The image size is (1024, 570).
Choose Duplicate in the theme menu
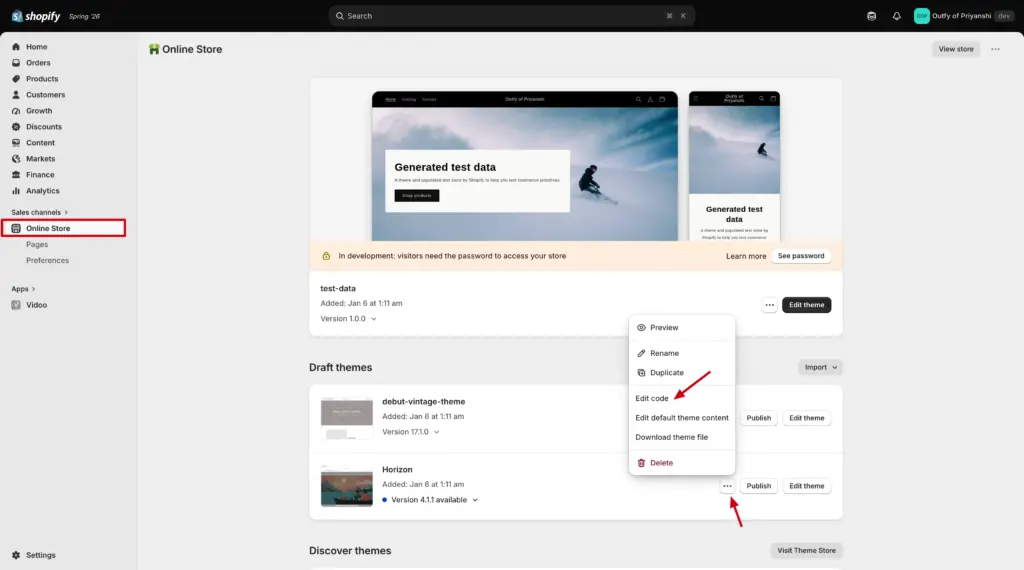pyautogui.click(x=667, y=373)
